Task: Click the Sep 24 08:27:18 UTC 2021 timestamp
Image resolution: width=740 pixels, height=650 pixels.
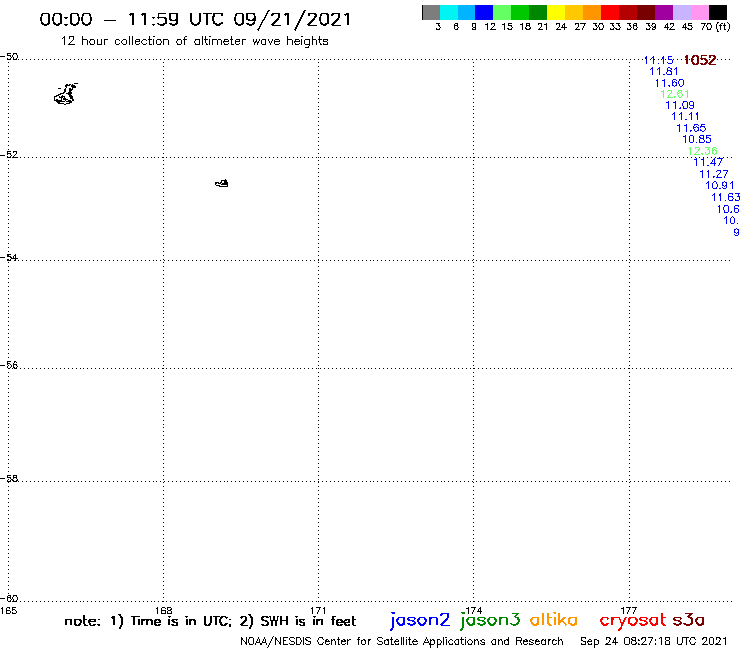Action: (654, 641)
